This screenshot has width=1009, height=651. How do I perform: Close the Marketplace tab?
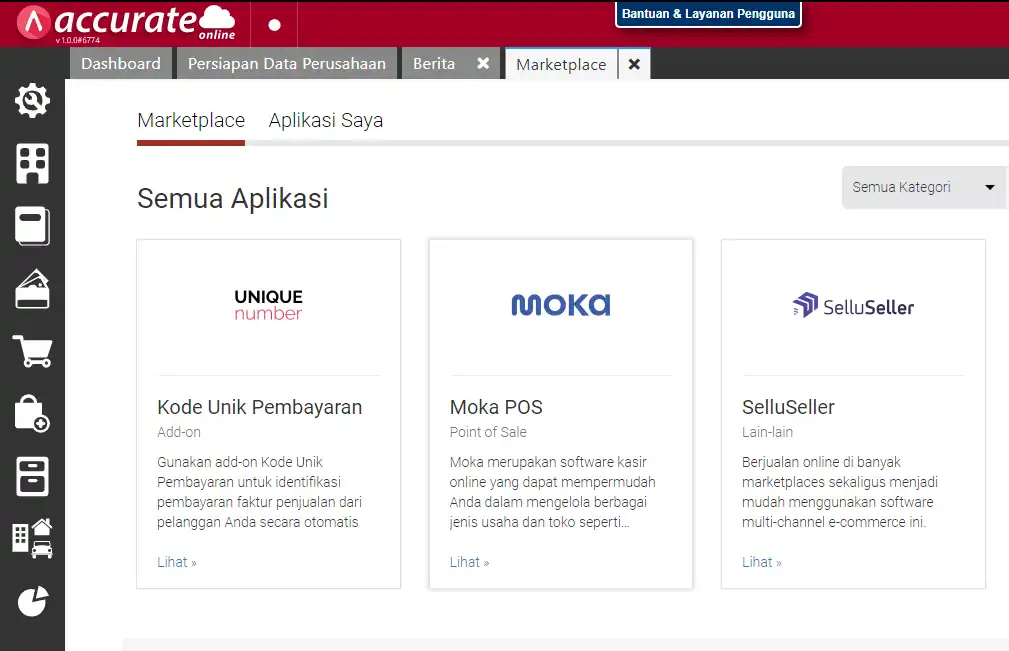(634, 64)
